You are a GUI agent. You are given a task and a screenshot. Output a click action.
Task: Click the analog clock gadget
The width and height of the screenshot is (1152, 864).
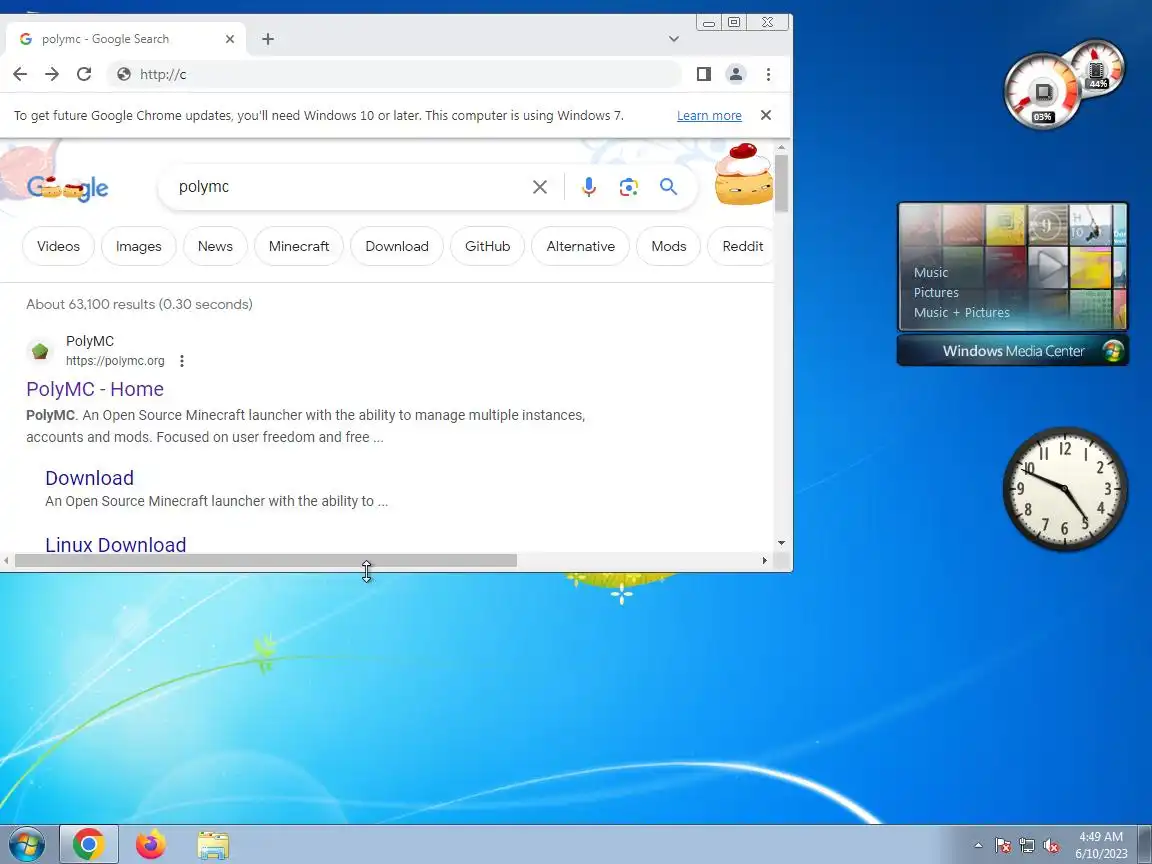1065,489
